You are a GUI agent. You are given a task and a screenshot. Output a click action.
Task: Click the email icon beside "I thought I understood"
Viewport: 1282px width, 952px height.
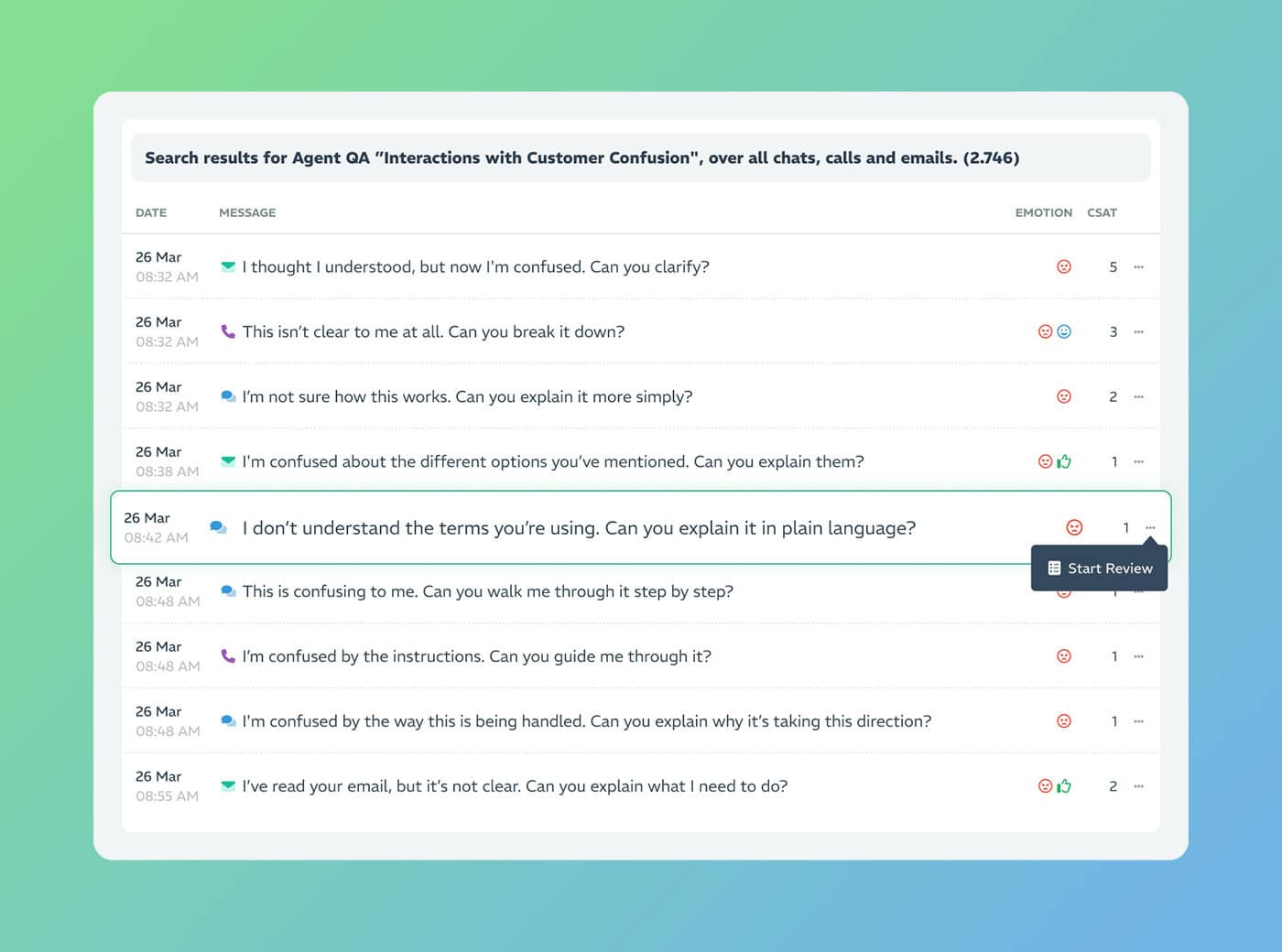228,266
